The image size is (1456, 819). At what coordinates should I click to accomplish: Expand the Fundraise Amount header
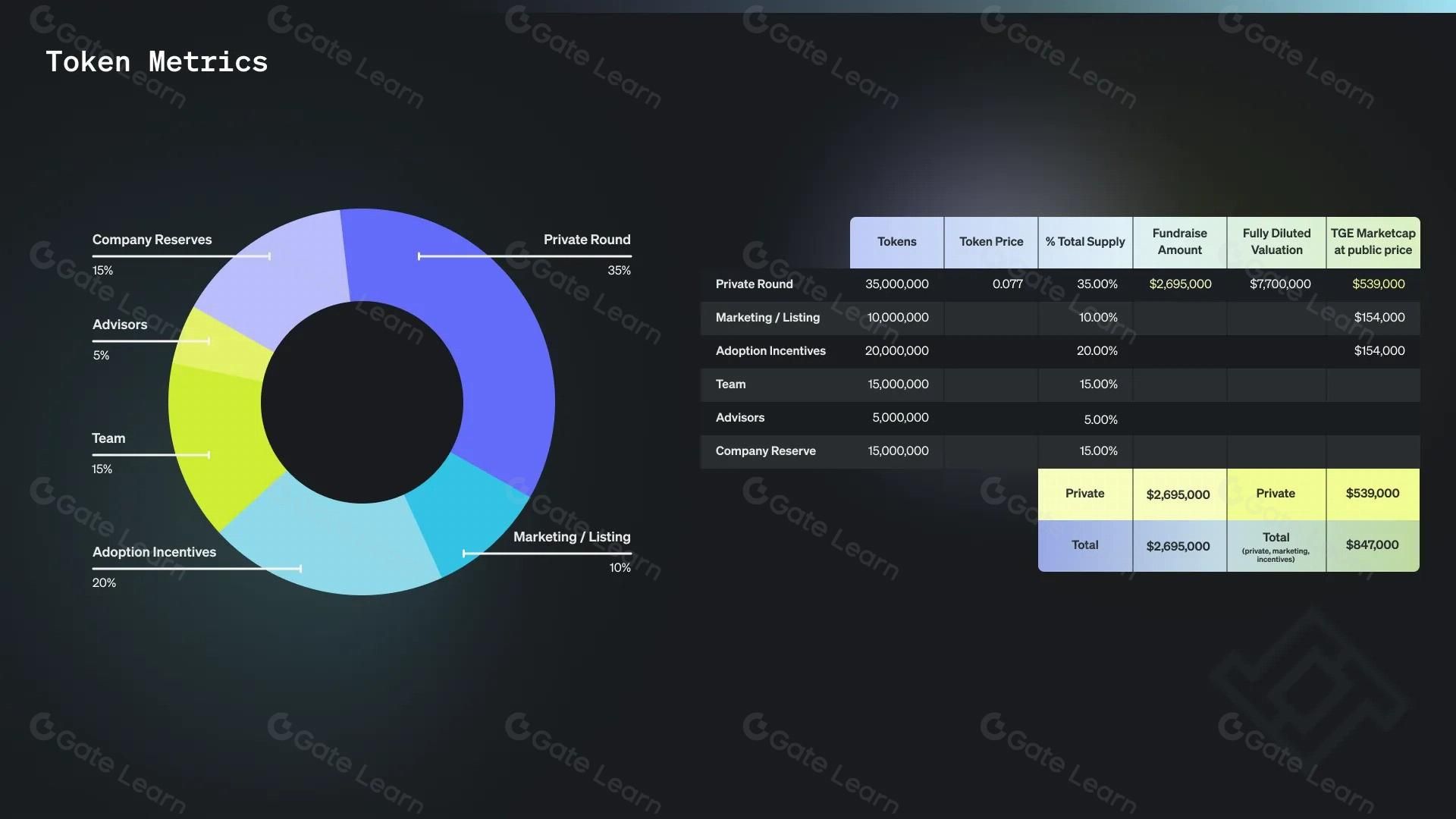tap(1179, 242)
